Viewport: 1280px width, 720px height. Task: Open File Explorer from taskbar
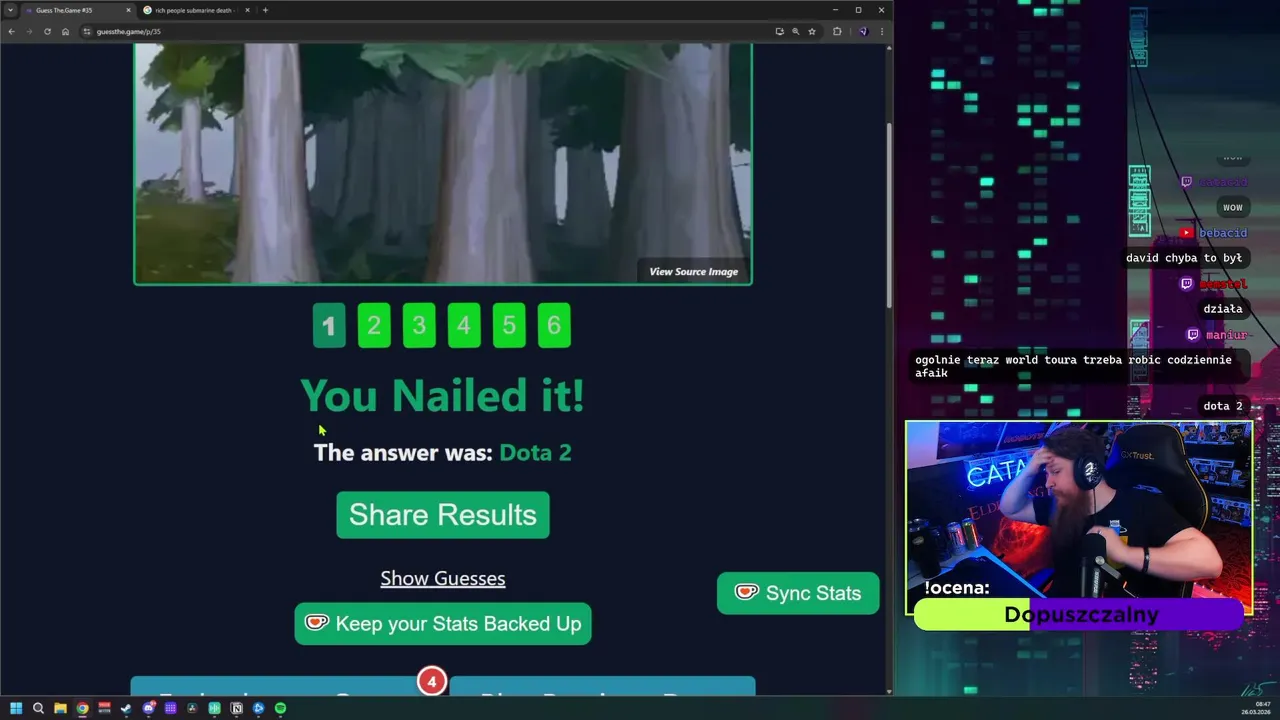60,708
